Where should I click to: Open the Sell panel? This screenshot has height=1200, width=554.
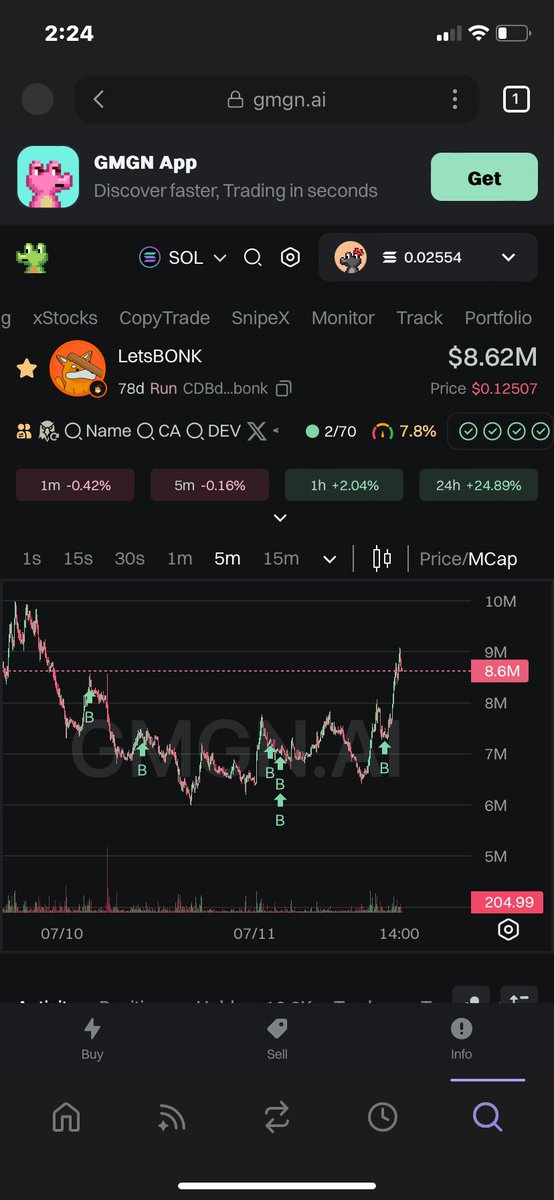click(277, 1039)
